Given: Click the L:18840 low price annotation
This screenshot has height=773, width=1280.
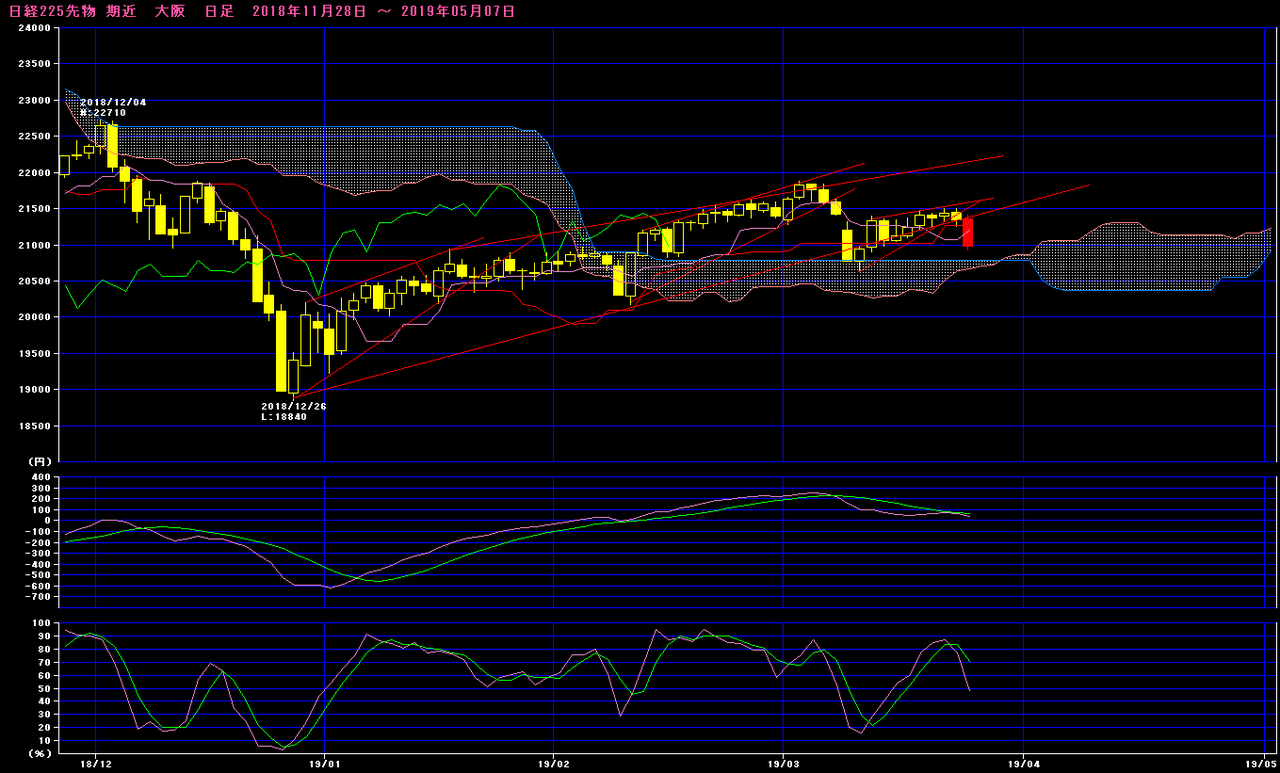Looking at the screenshot, I should tap(284, 417).
